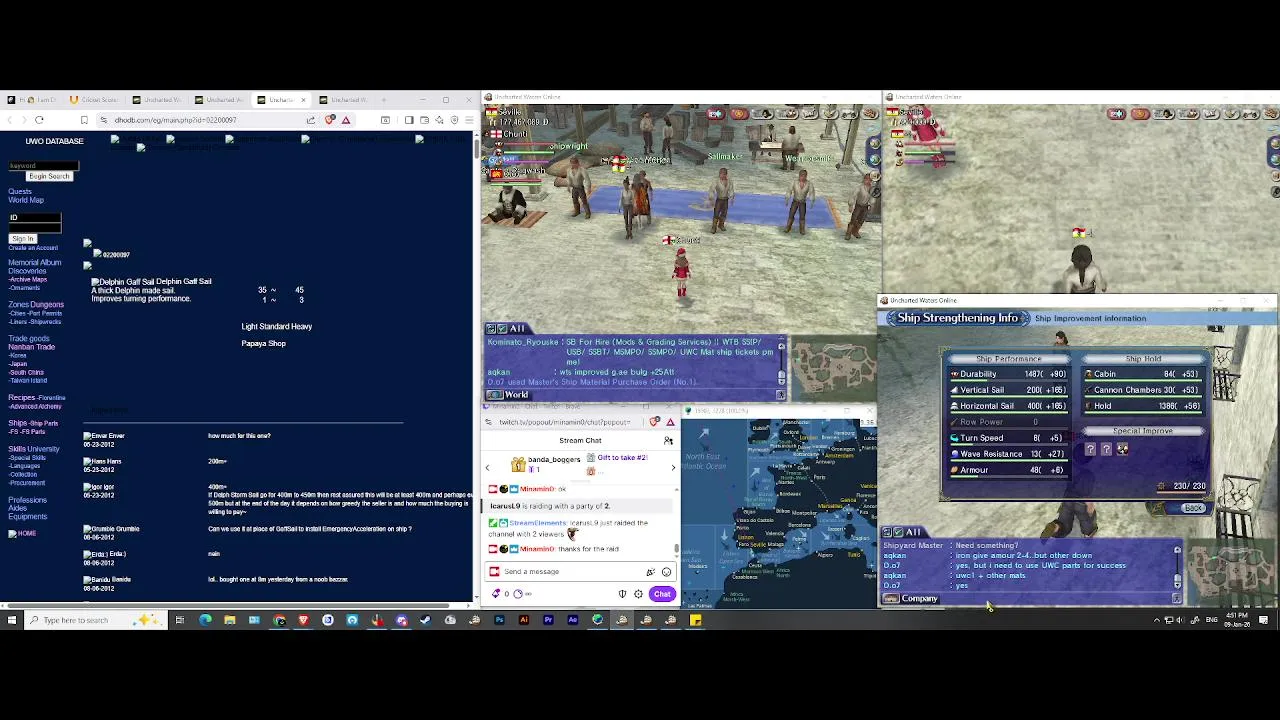Show next Twitch gift leaderboard item
Viewport: 1280px width, 720px height.
coord(672,468)
